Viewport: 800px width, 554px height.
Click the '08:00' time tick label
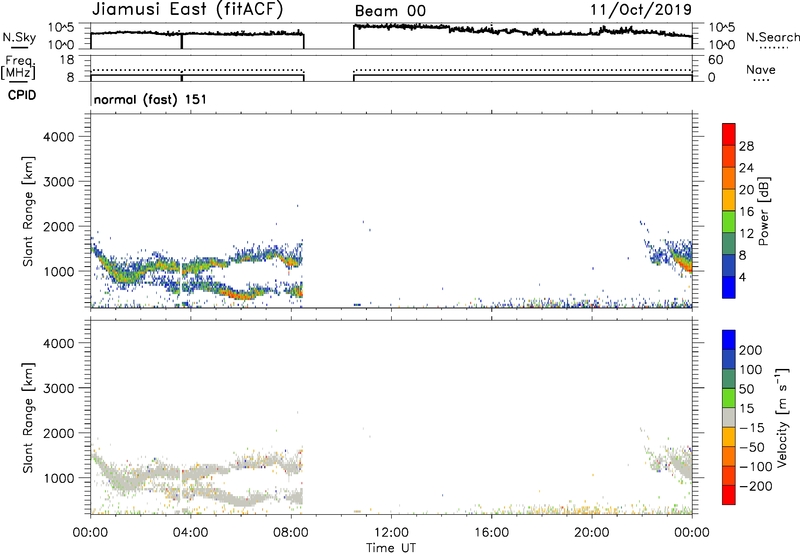[291, 533]
